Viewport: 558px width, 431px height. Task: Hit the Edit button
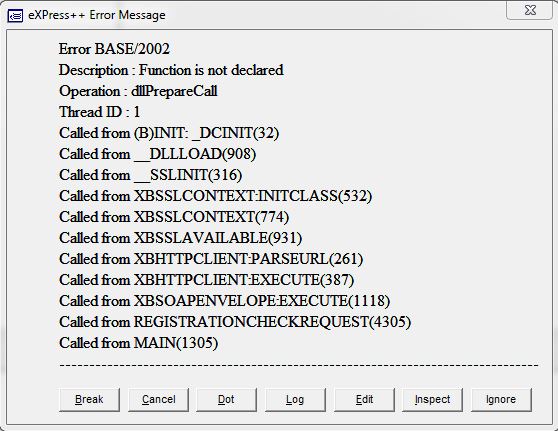pyautogui.click(x=364, y=400)
